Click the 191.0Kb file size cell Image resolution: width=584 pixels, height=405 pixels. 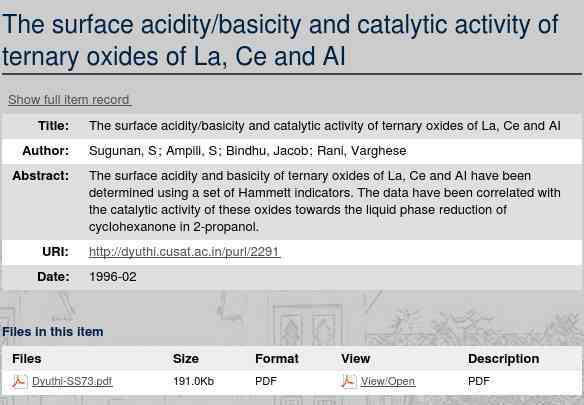(193, 382)
